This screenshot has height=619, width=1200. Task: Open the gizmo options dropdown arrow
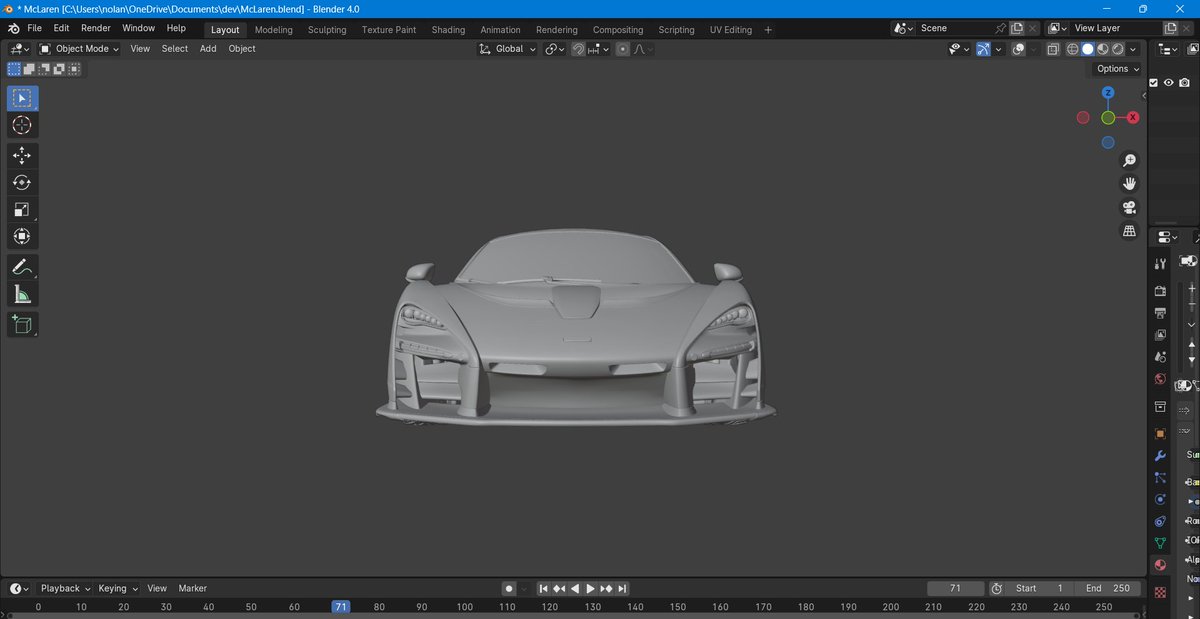[x=998, y=49]
